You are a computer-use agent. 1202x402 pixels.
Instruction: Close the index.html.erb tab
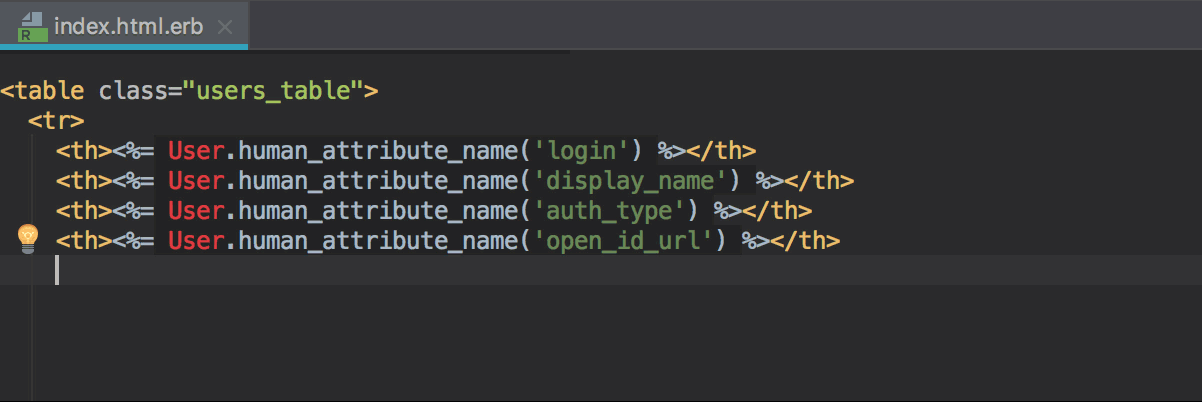(225, 27)
